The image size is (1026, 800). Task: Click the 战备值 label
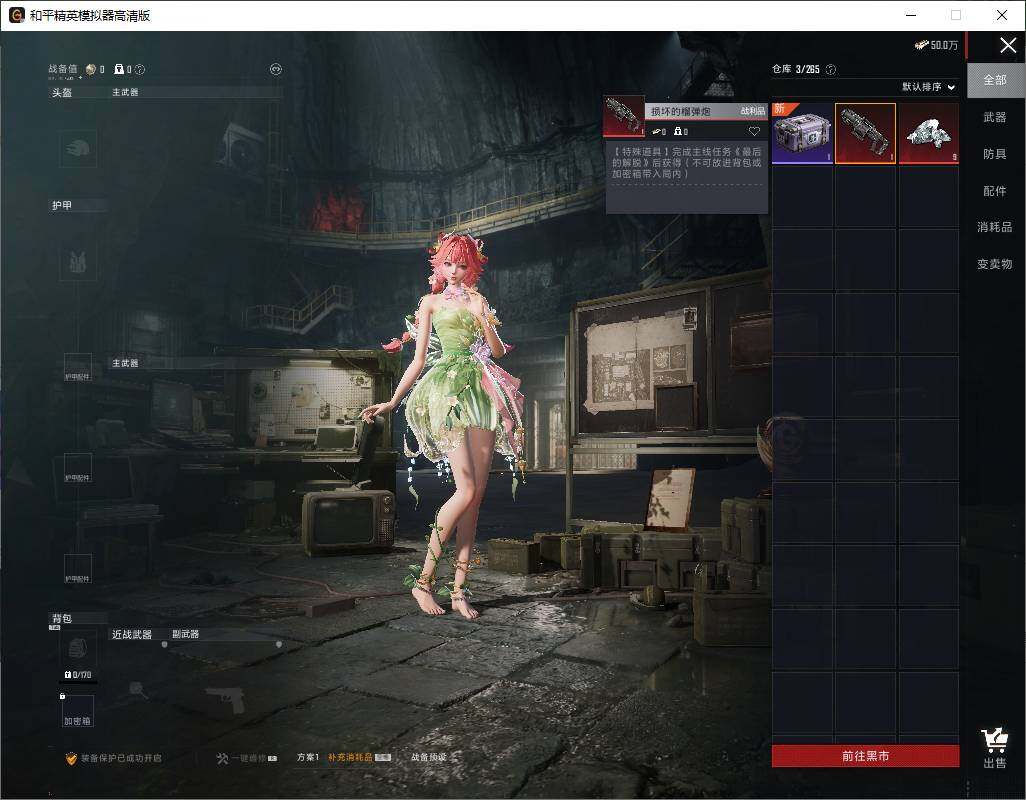[x=63, y=69]
